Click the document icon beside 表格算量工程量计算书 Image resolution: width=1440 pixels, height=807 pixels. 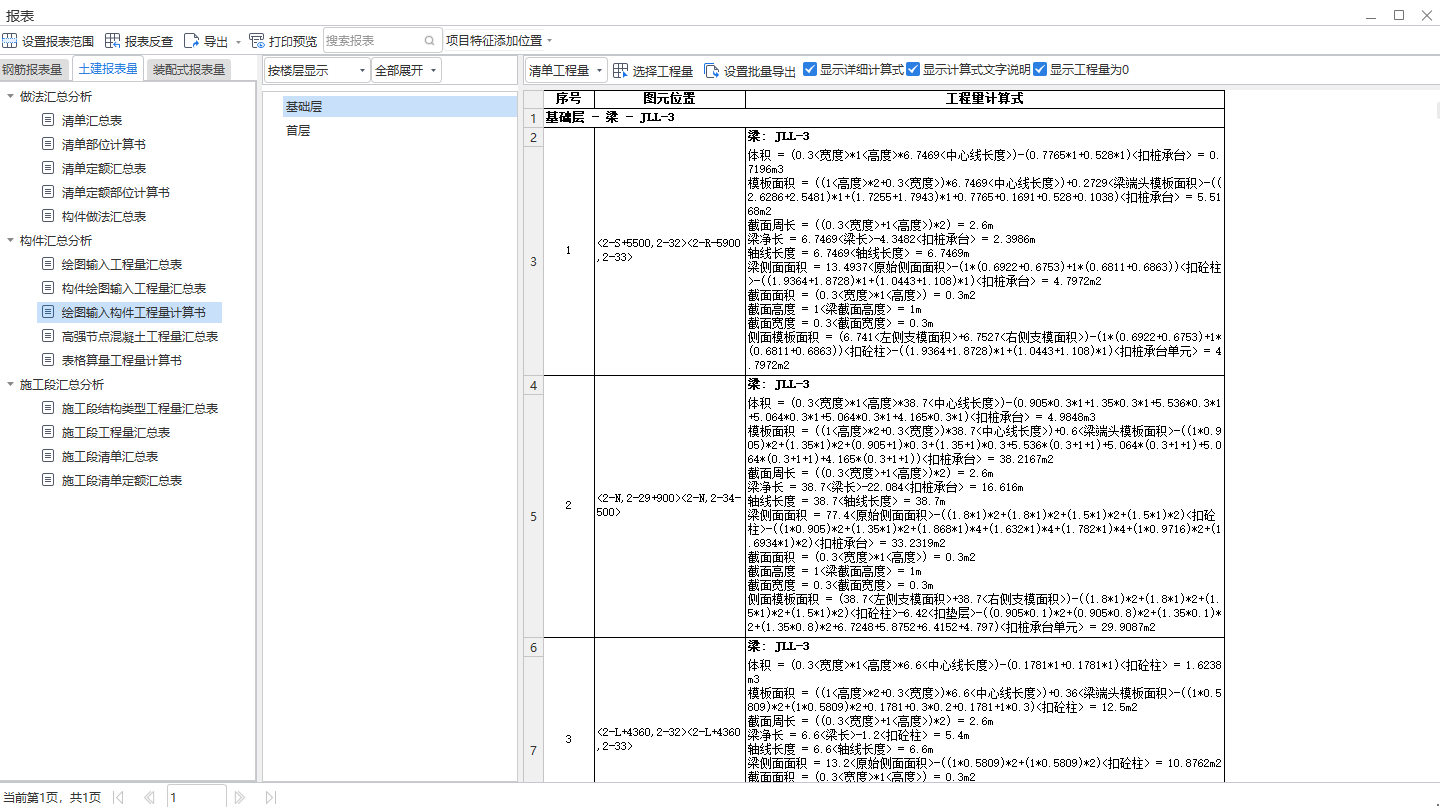tap(48, 360)
